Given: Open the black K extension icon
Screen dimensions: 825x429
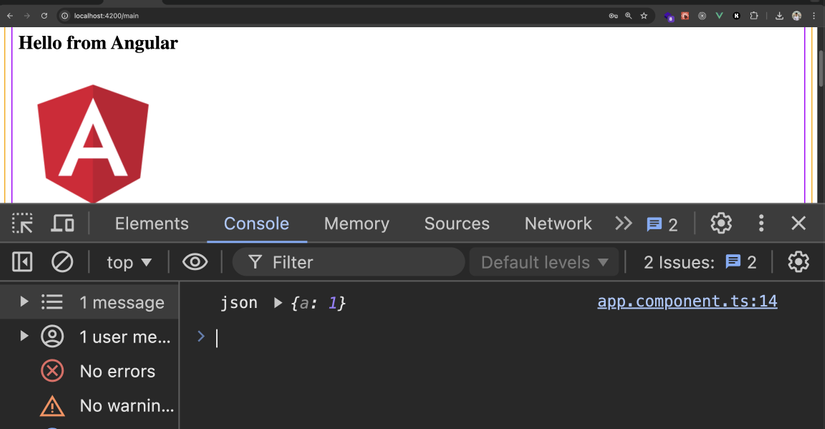Looking at the screenshot, I should pos(737,16).
